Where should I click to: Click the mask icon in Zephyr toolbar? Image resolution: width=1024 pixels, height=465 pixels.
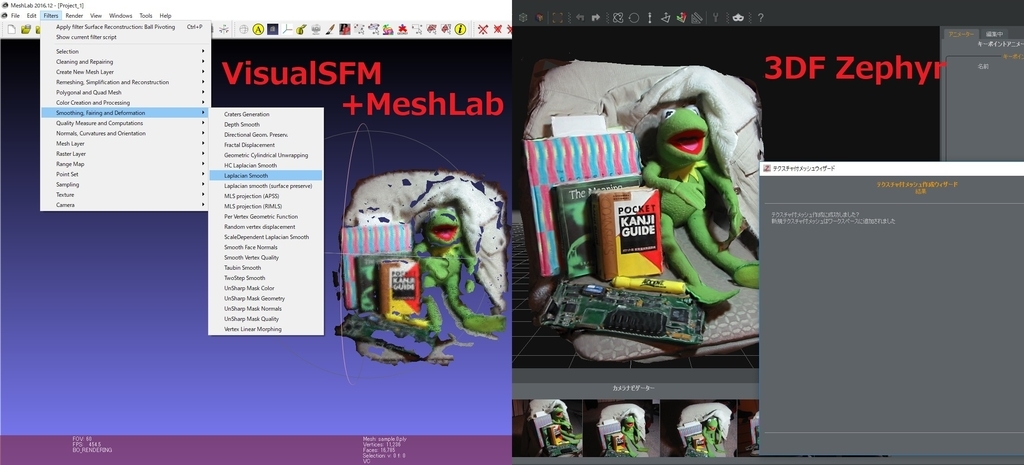coord(739,18)
